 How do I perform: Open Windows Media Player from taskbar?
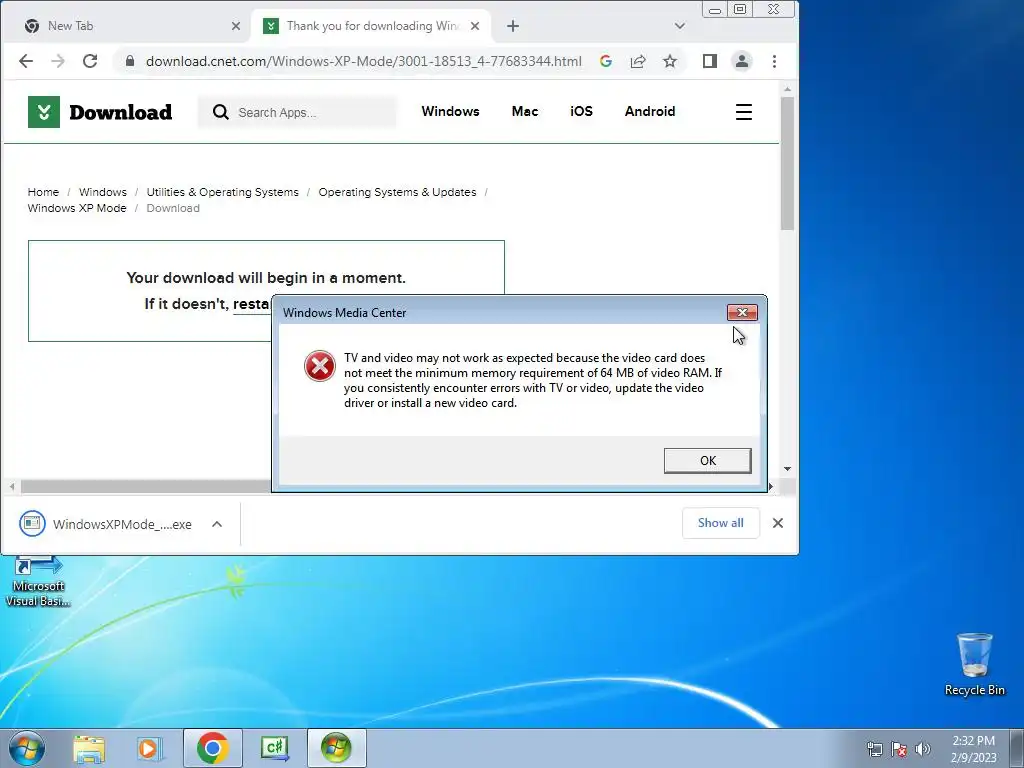150,748
